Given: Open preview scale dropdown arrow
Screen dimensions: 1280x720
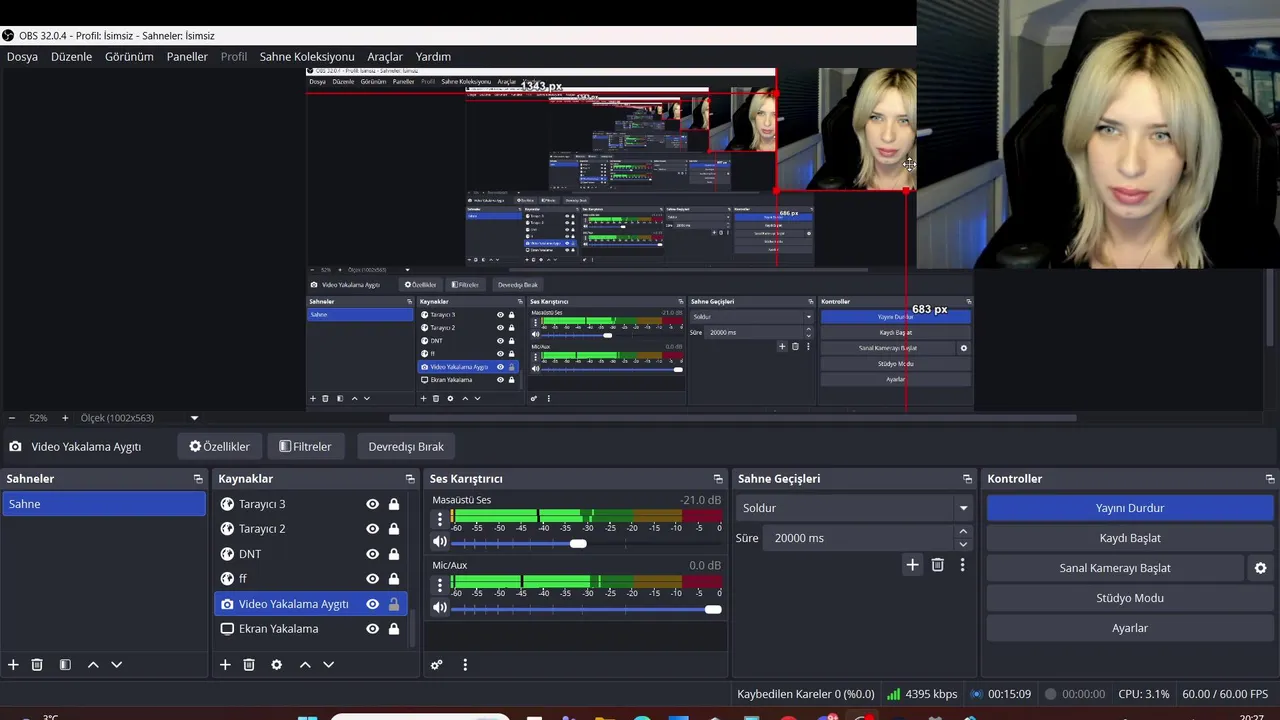Looking at the screenshot, I should click(194, 418).
